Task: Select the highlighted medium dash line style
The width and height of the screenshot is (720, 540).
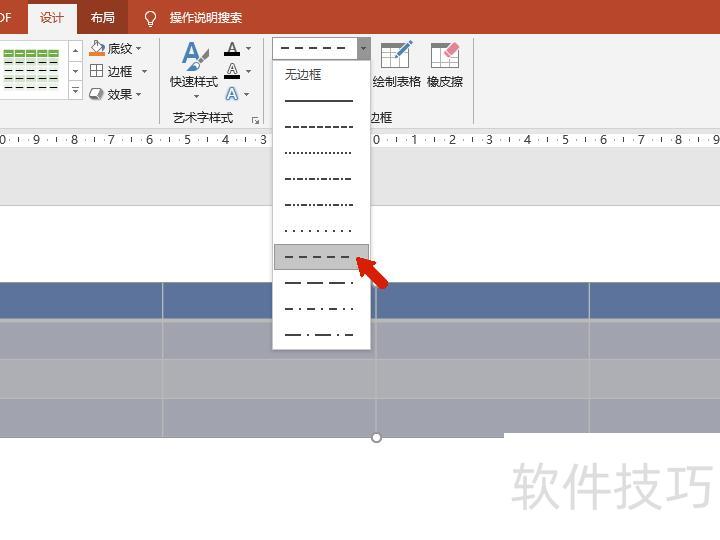Action: point(321,257)
